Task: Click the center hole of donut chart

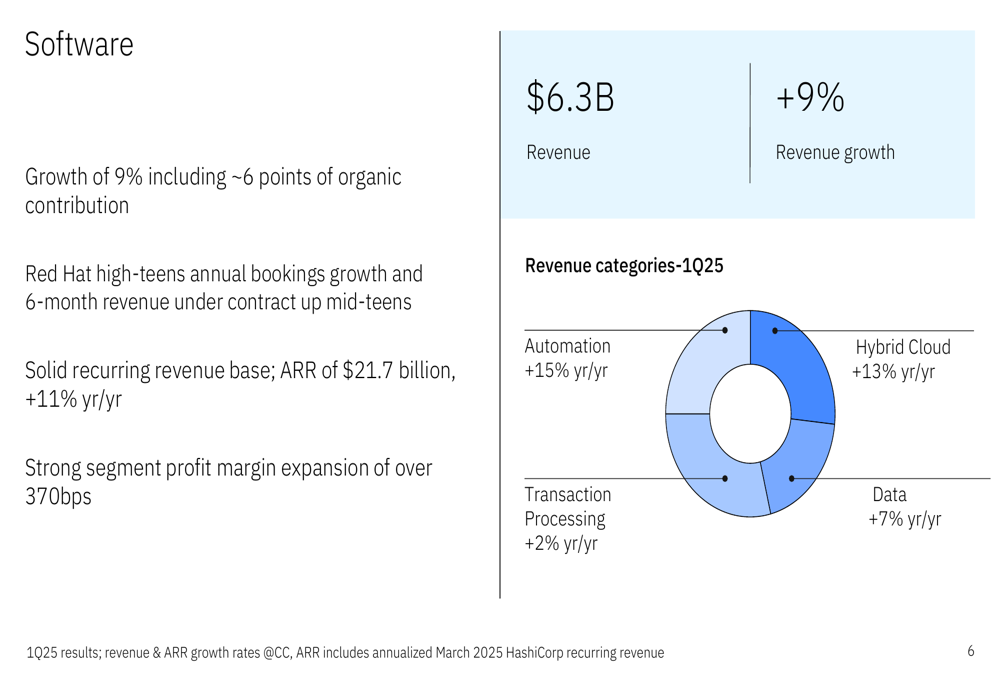Action: (751, 413)
